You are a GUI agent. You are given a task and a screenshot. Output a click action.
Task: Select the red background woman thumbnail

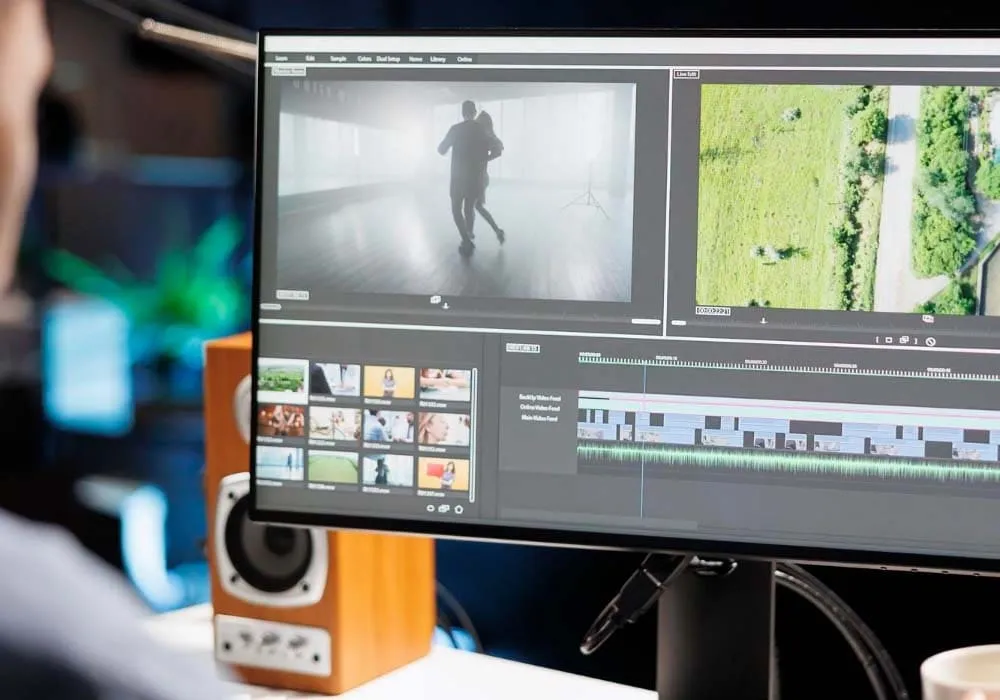click(444, 472)
